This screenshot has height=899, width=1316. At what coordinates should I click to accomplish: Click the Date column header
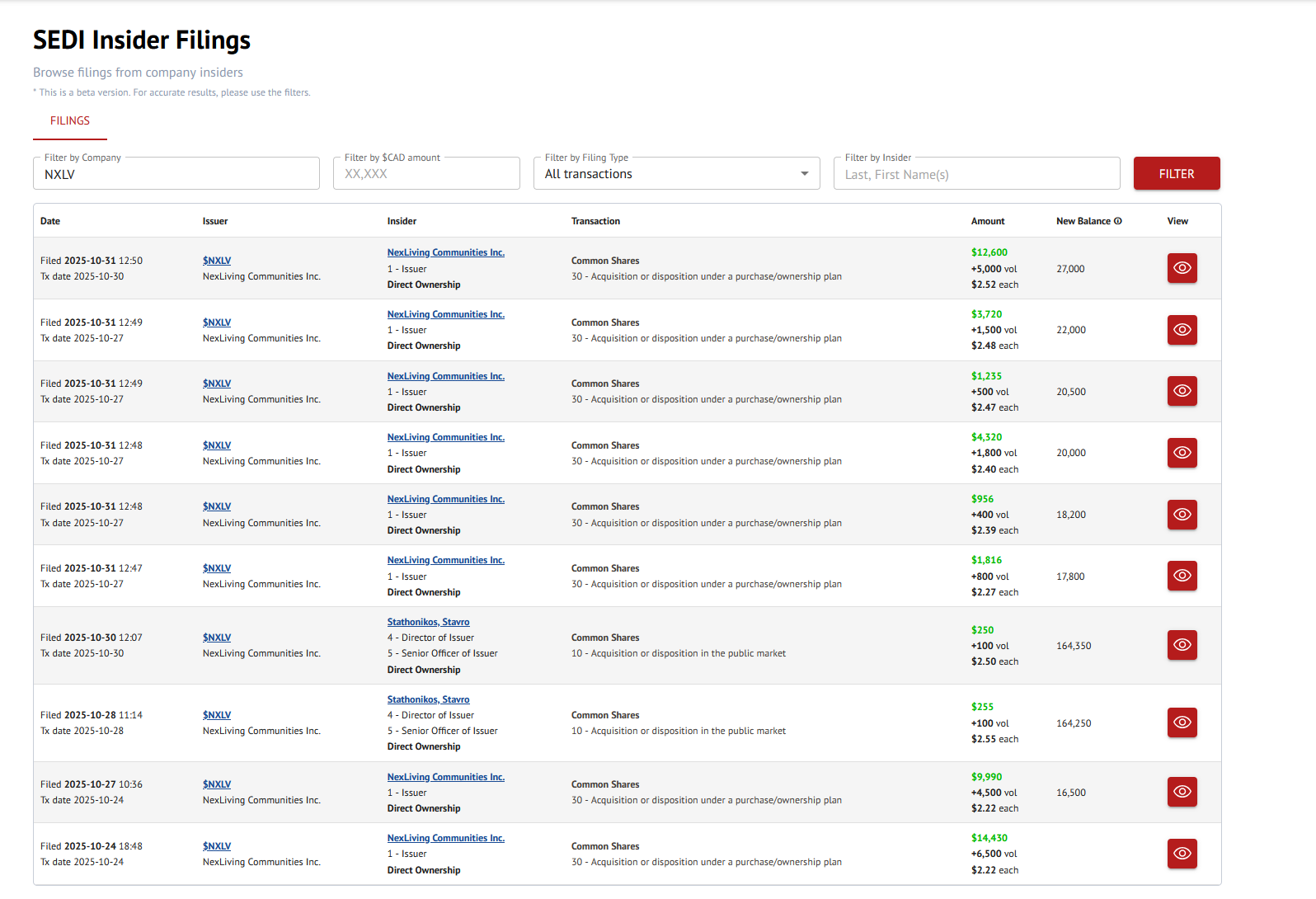click(50, 221)
